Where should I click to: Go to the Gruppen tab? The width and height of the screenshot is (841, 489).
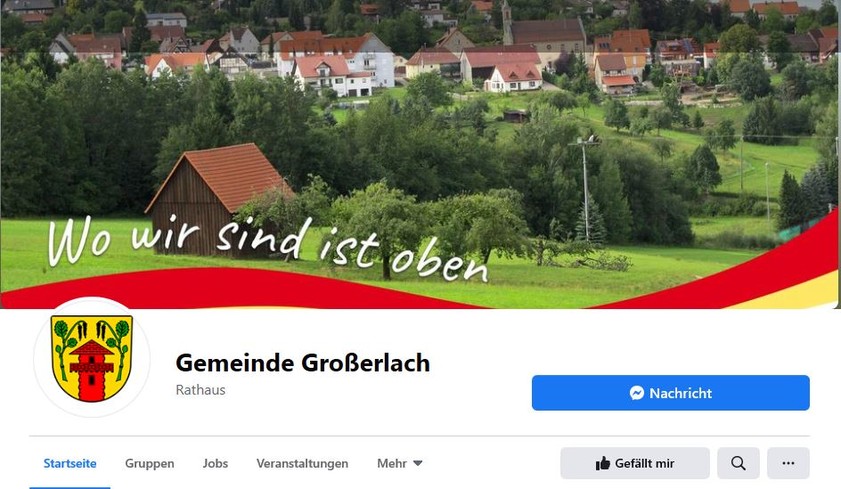(x=150, y=463)
